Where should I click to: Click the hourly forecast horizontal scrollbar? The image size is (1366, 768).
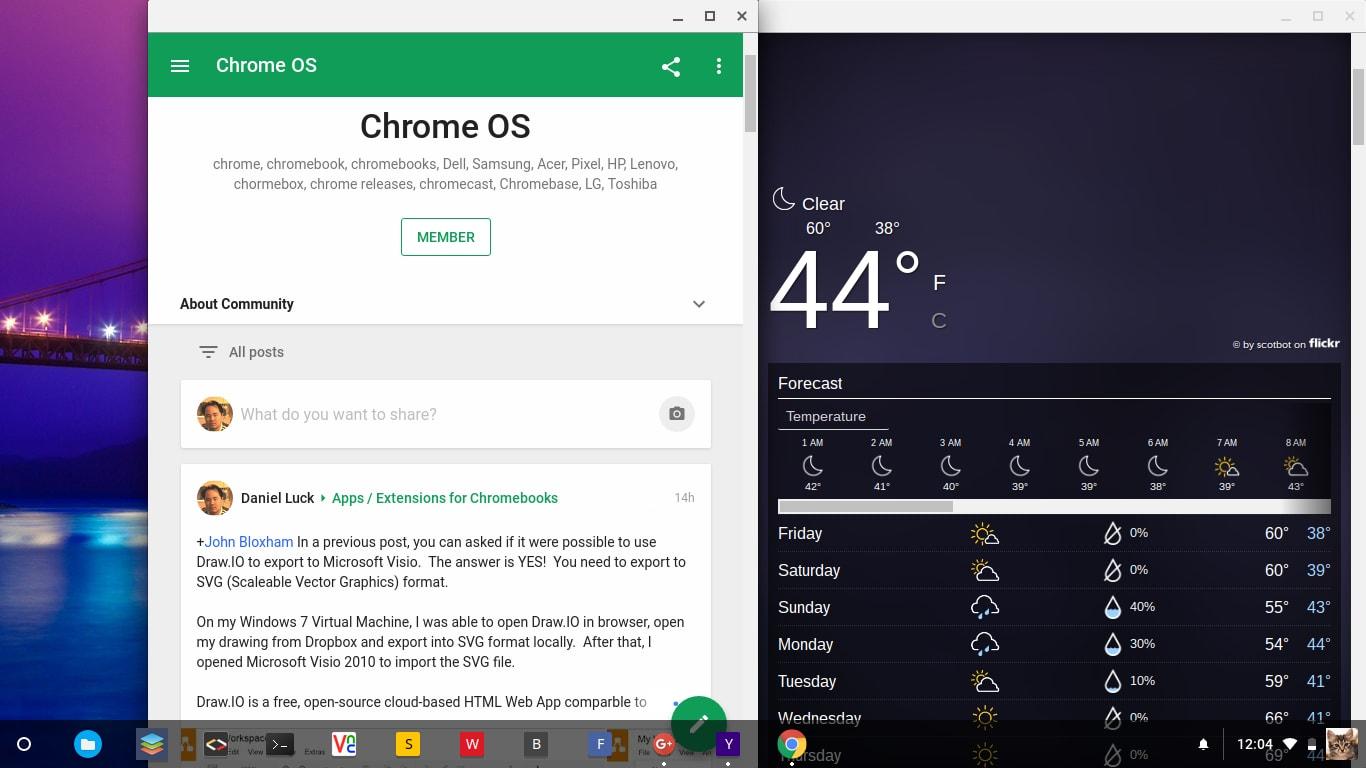865,507
